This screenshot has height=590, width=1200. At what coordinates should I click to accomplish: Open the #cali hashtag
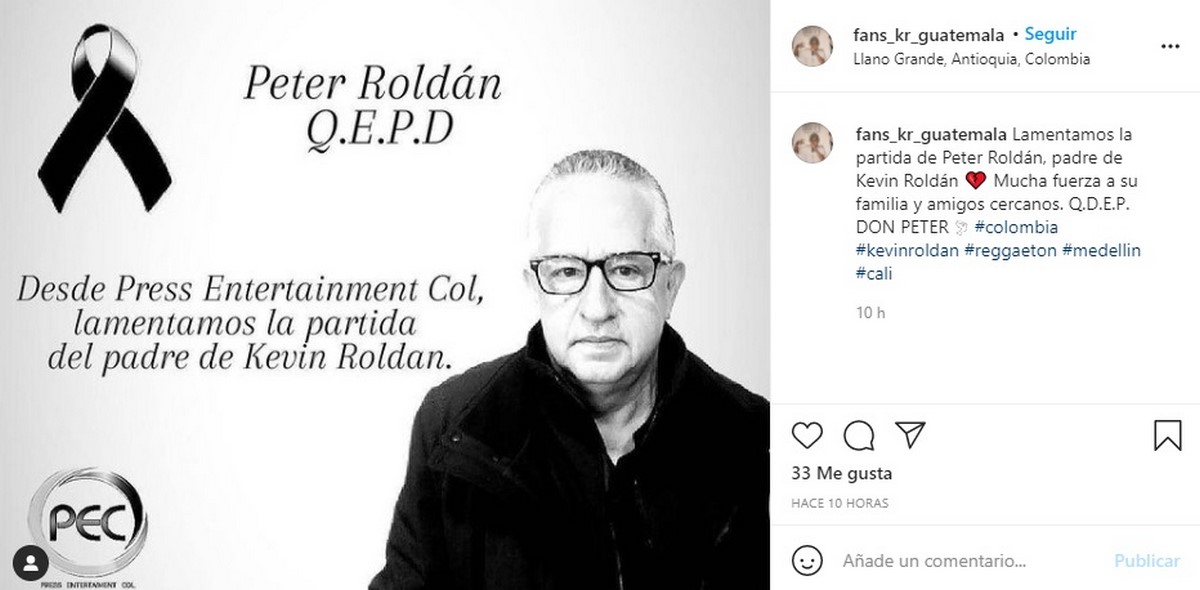click(x=874, y=274)
